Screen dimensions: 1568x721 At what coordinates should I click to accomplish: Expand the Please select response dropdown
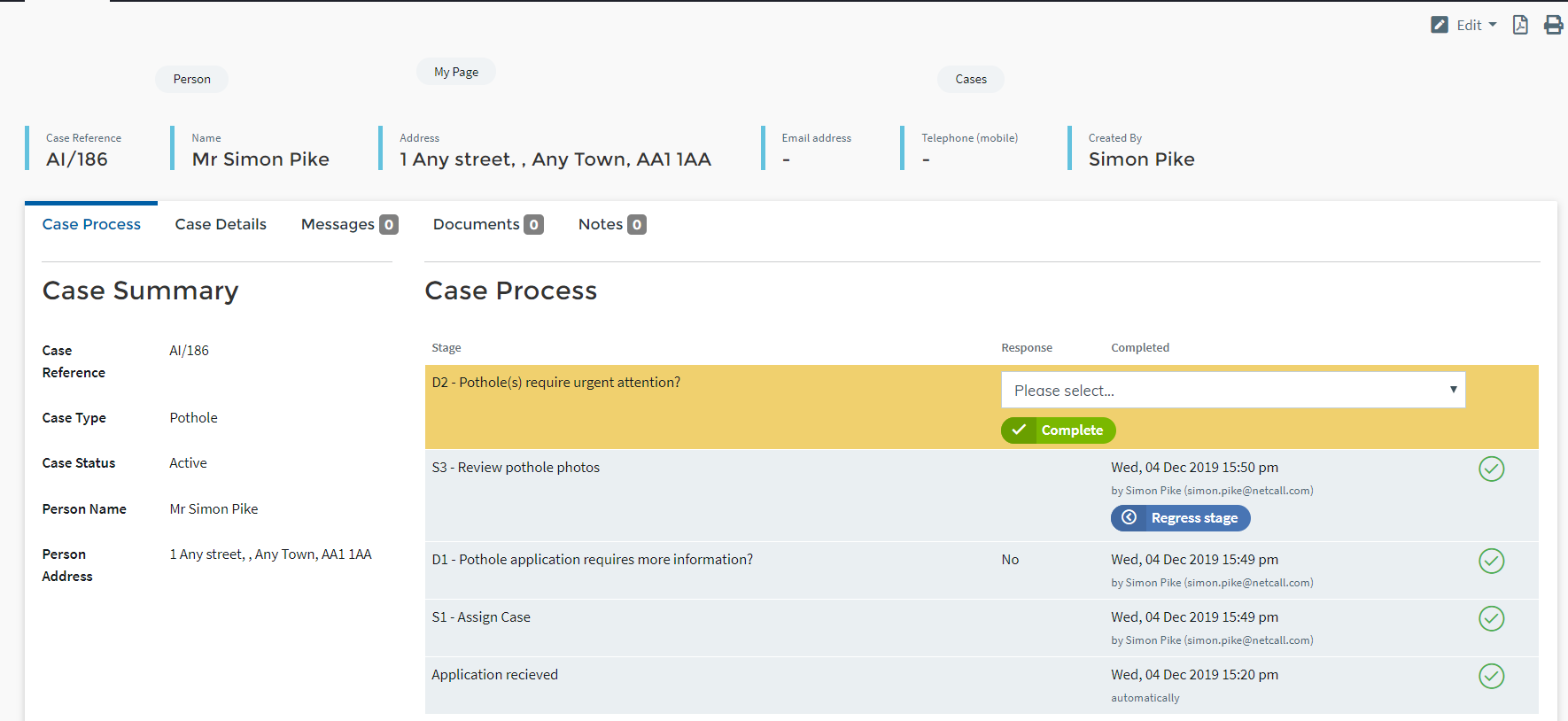point(1232,390)
